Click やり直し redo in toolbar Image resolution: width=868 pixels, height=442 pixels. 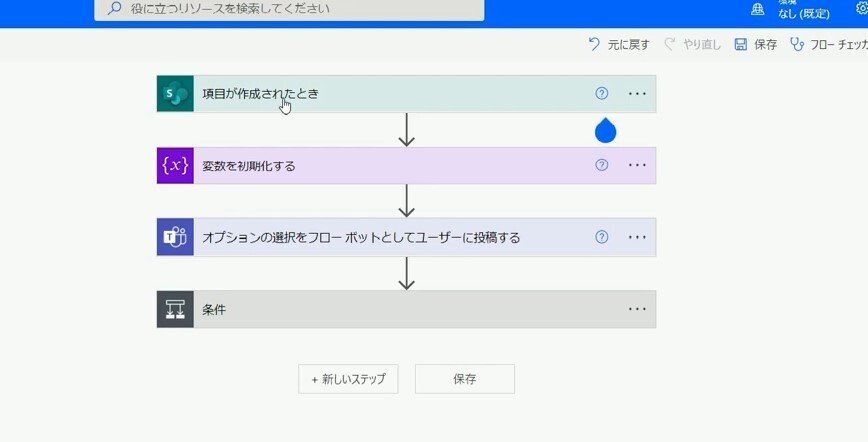click(693, 44)
